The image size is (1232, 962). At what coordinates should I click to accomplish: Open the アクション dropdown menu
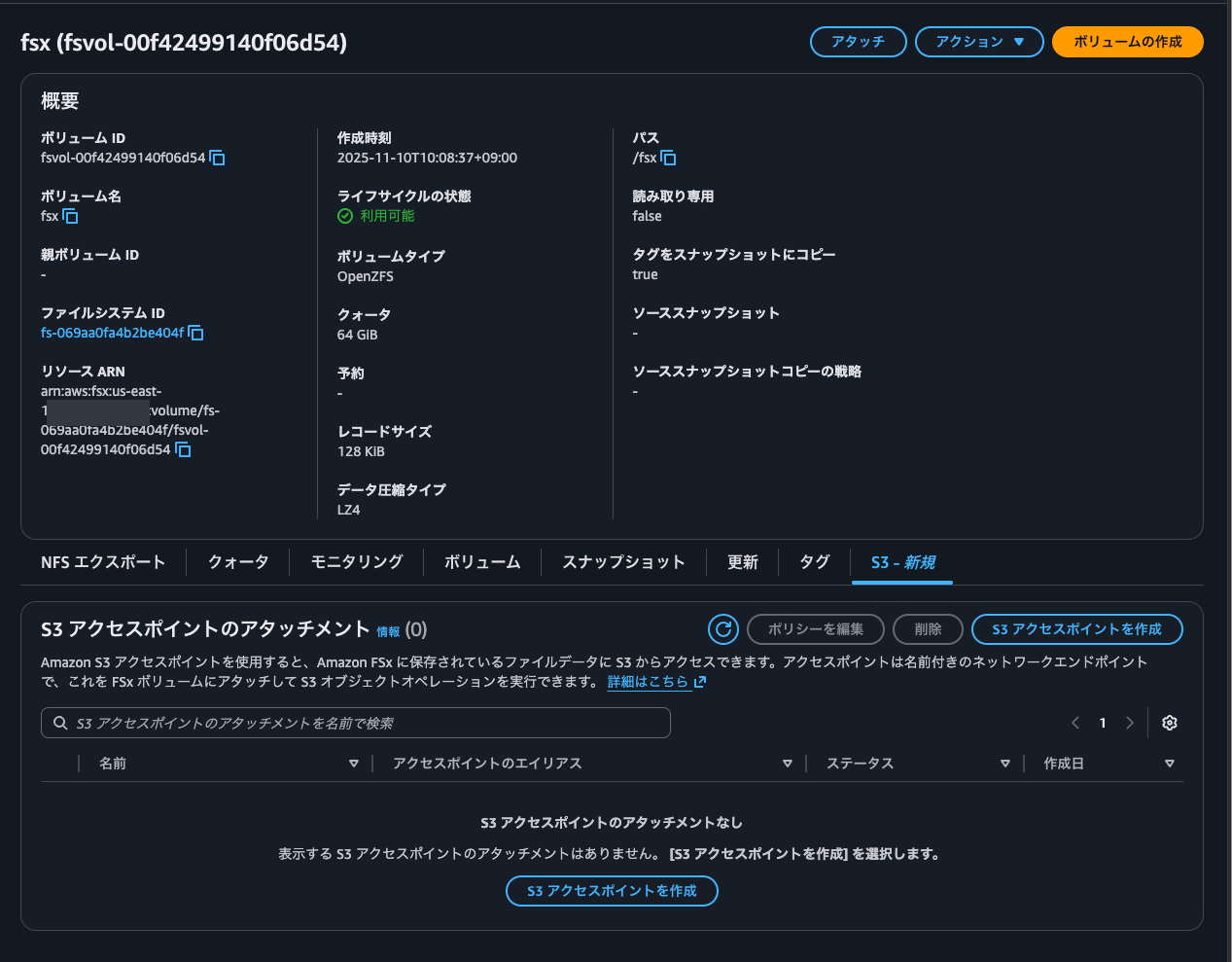coord(979,42)
